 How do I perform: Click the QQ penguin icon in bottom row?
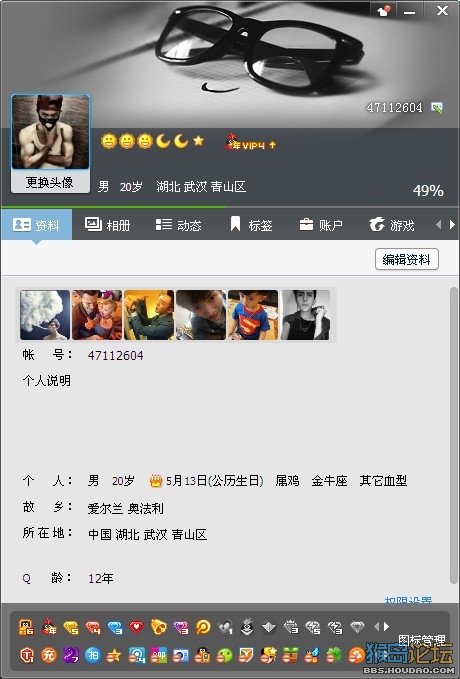point(202,655)
